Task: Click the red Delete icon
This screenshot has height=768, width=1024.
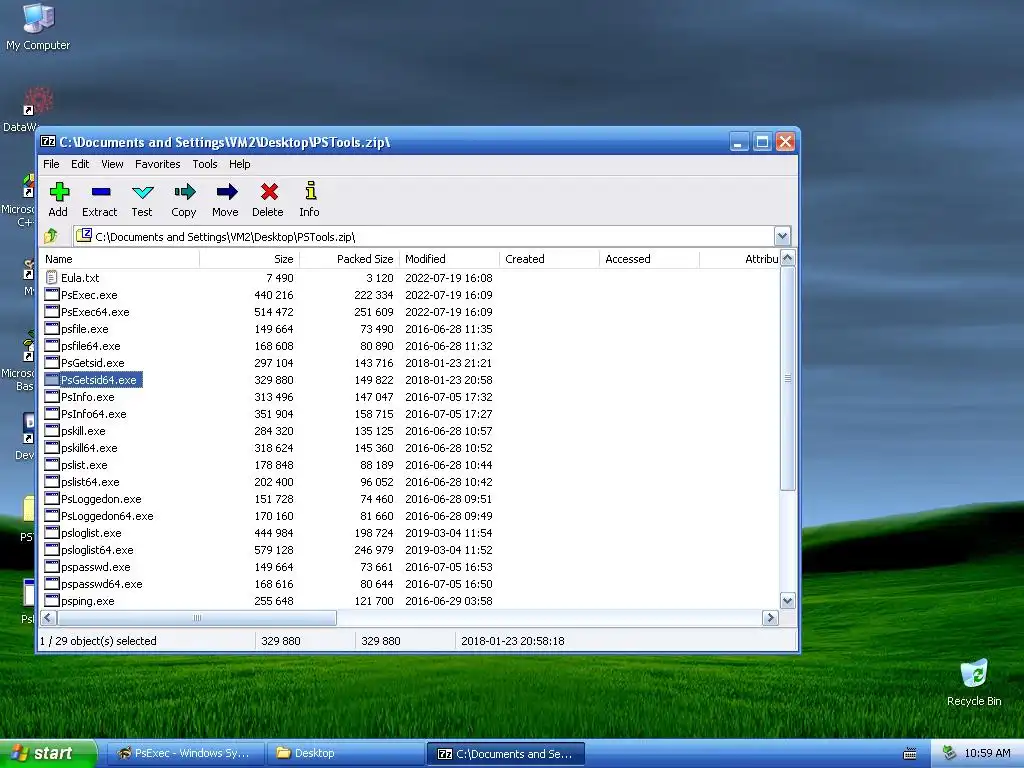Action: pos(268,192)
